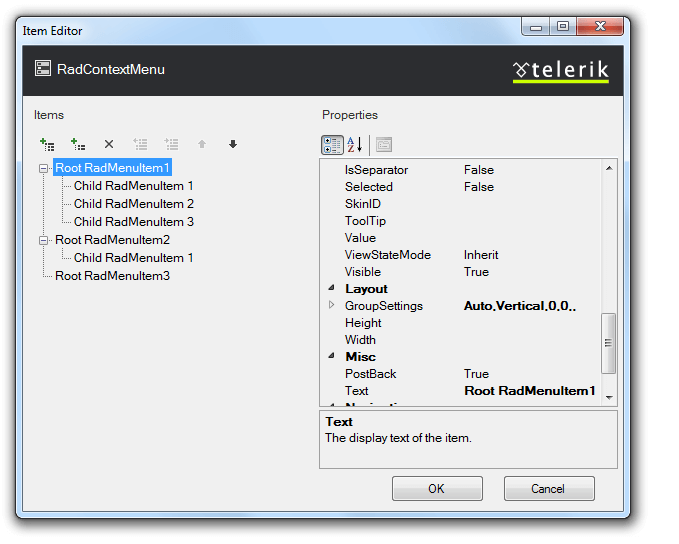Move item down with the down arrow icon
The image size is (679, 544).
(233, 144)
